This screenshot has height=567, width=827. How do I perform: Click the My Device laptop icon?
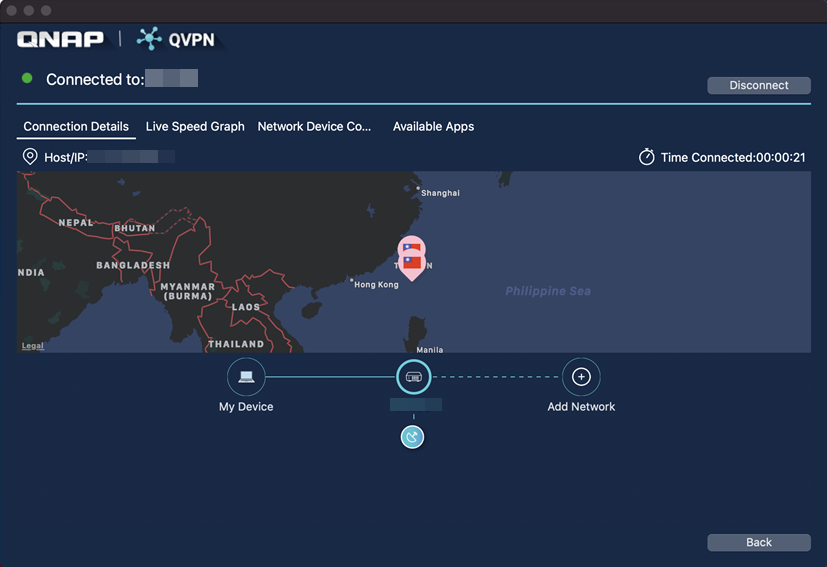tap(246, 377)
